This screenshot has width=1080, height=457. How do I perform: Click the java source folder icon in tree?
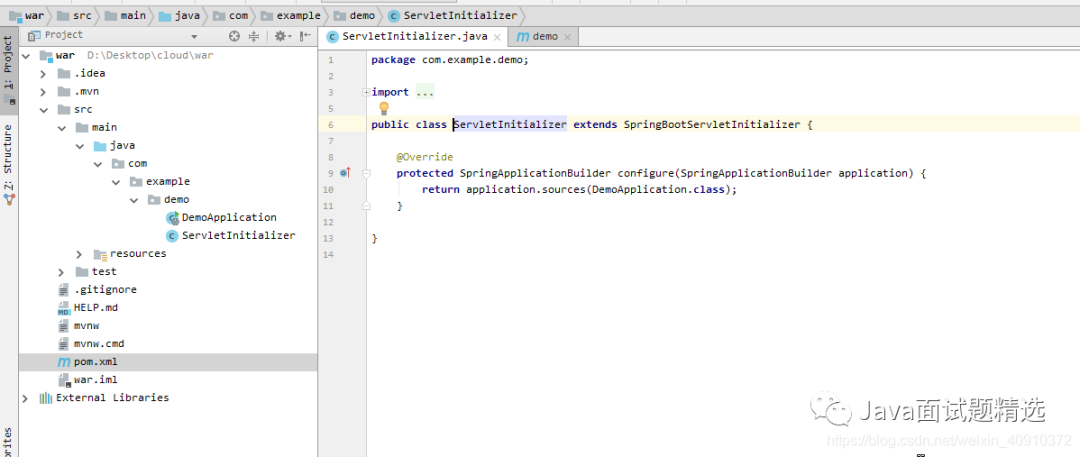click(x=100, y=145)
